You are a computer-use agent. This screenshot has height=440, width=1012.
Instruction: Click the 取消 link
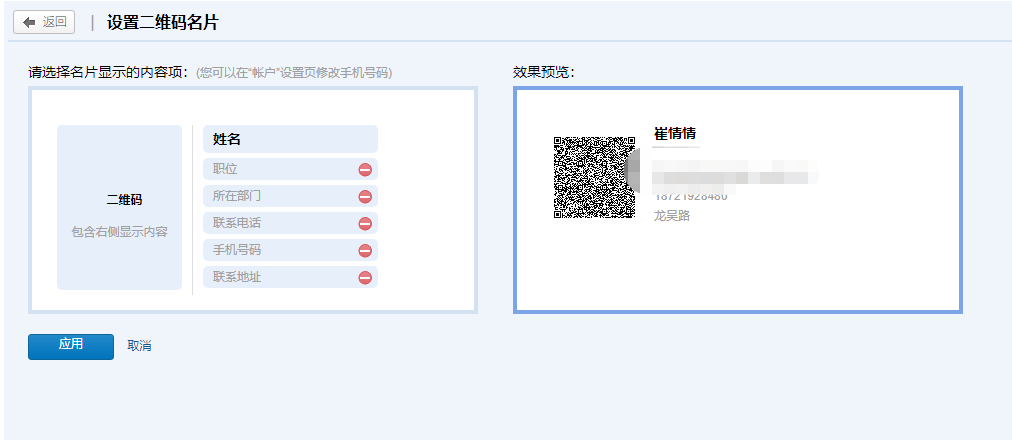click(x=139, y=346)
